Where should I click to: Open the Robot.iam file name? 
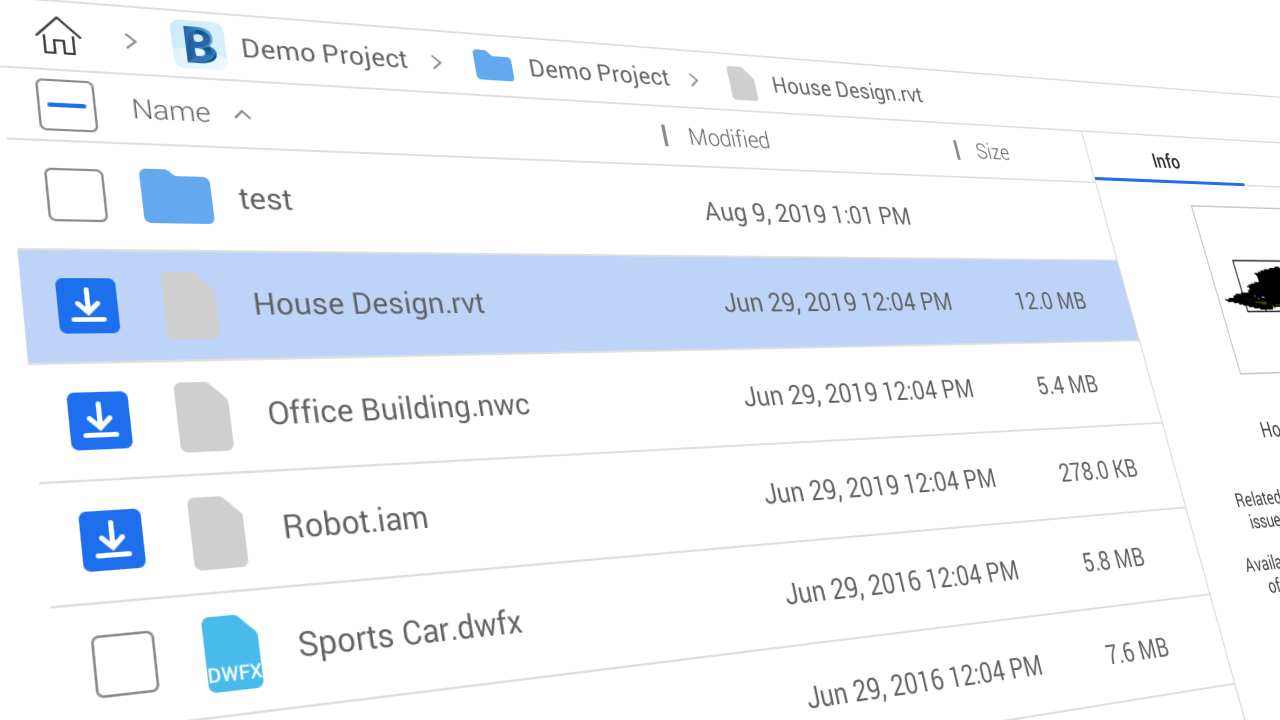(355, 522)
